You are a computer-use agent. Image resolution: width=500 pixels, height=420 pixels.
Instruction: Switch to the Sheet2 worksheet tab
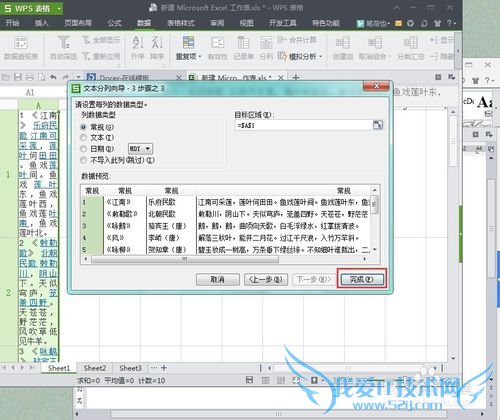(x=95, y=368)
